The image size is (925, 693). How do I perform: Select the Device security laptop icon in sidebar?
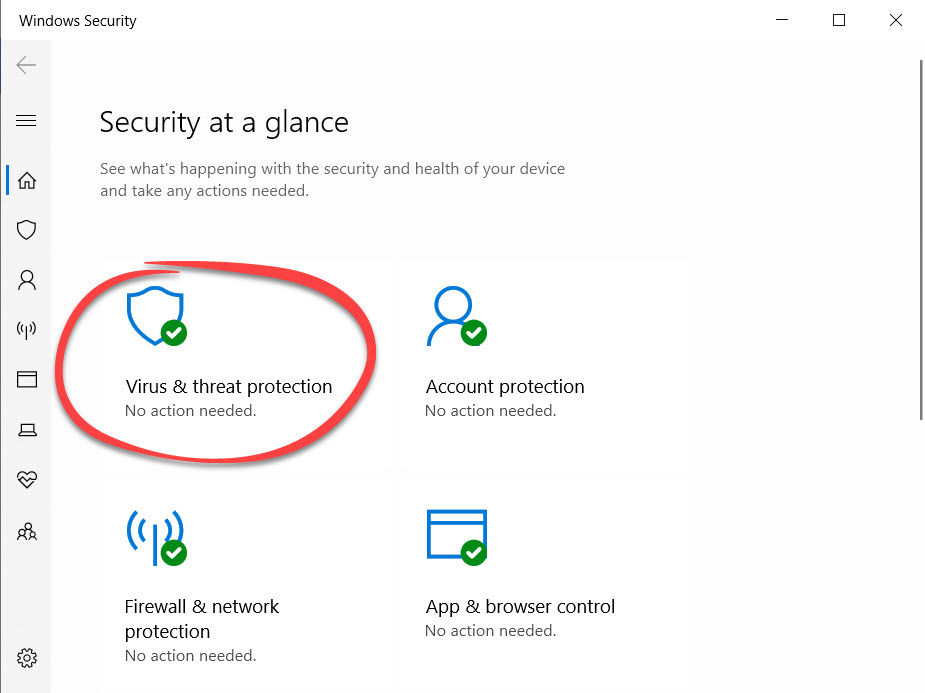pyautogui.click(x=26, y=430)
